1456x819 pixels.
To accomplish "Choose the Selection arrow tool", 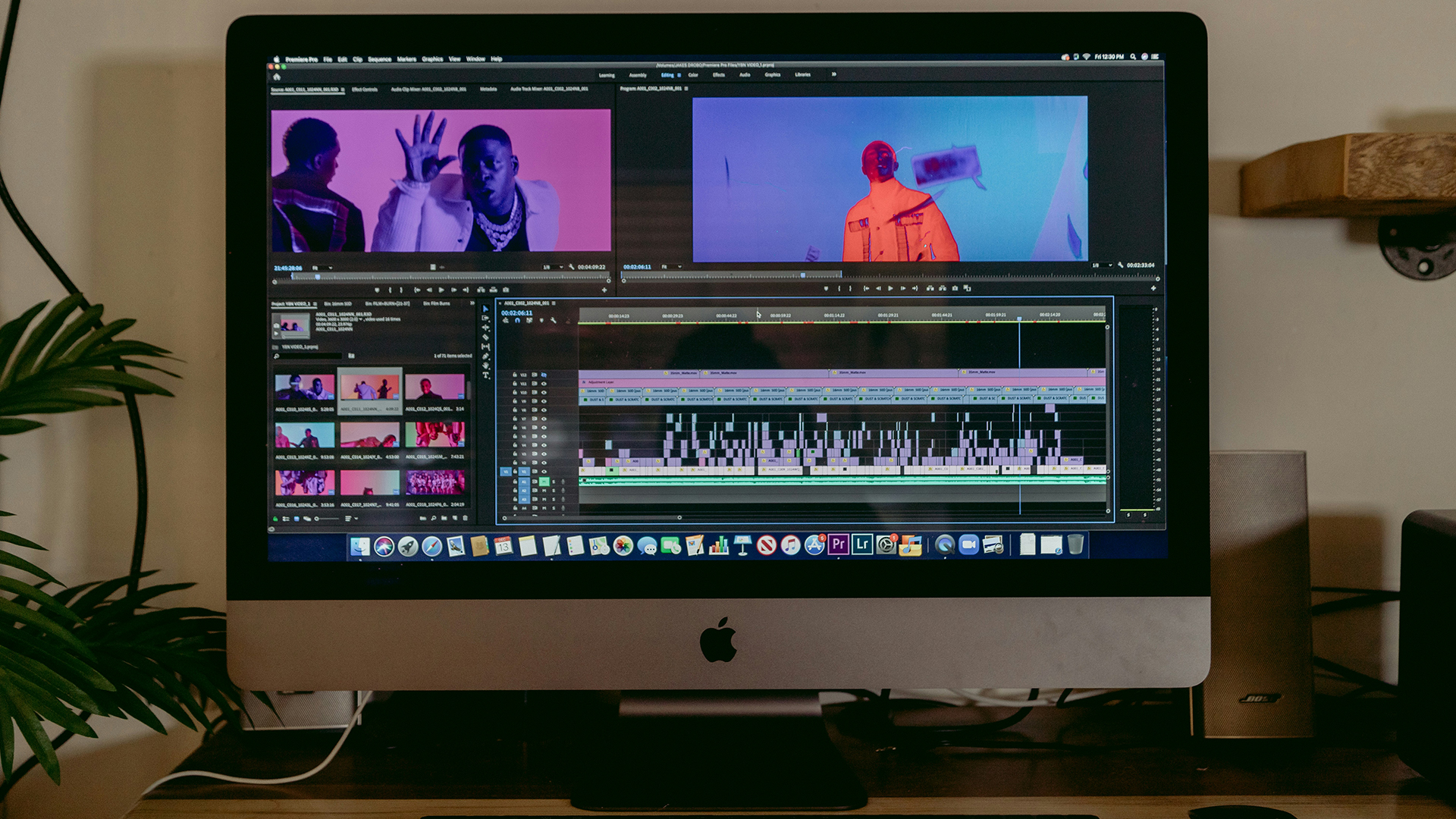I will point(485,309).
